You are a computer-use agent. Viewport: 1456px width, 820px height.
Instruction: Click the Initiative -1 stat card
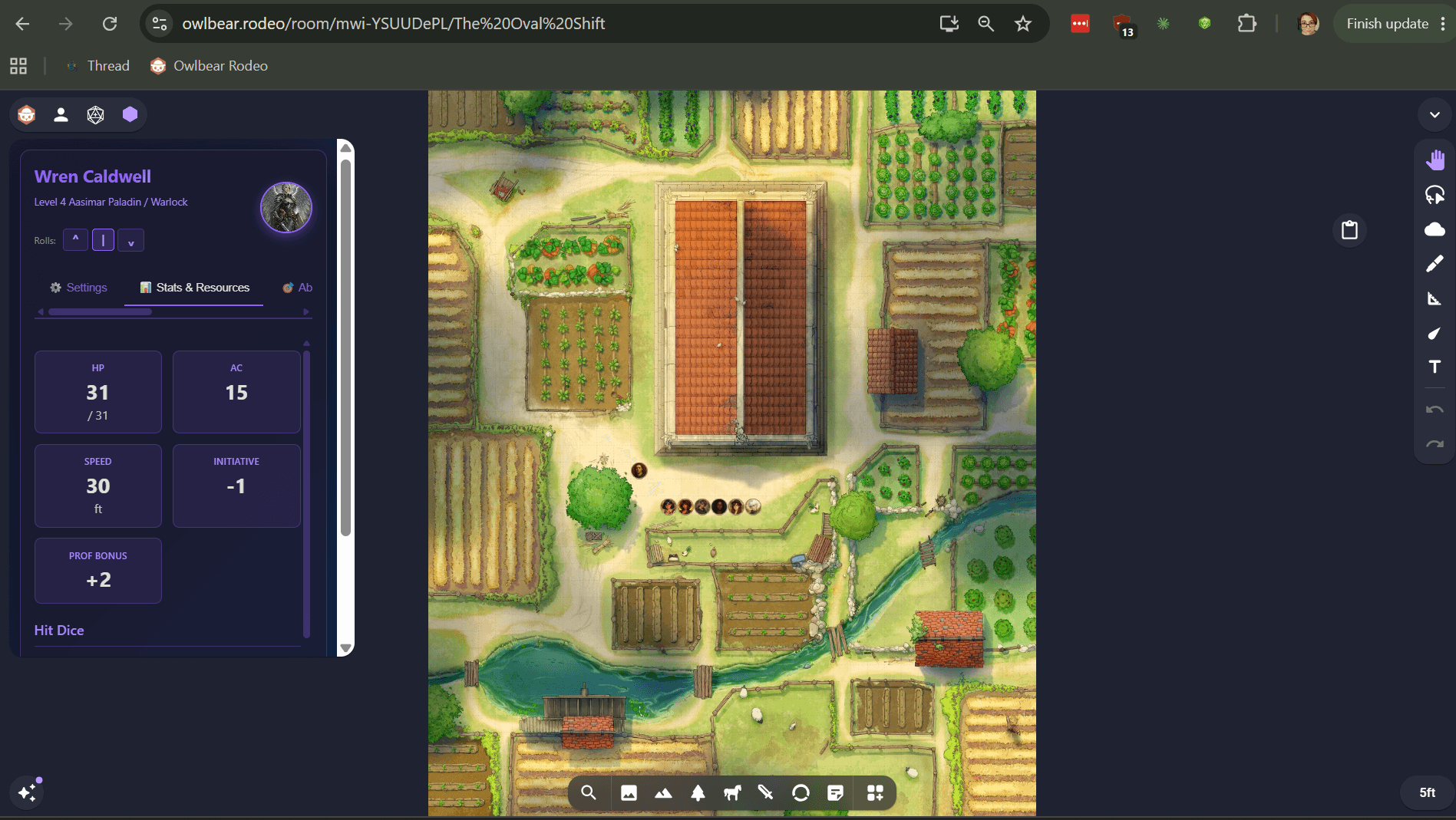pos(236,486)
